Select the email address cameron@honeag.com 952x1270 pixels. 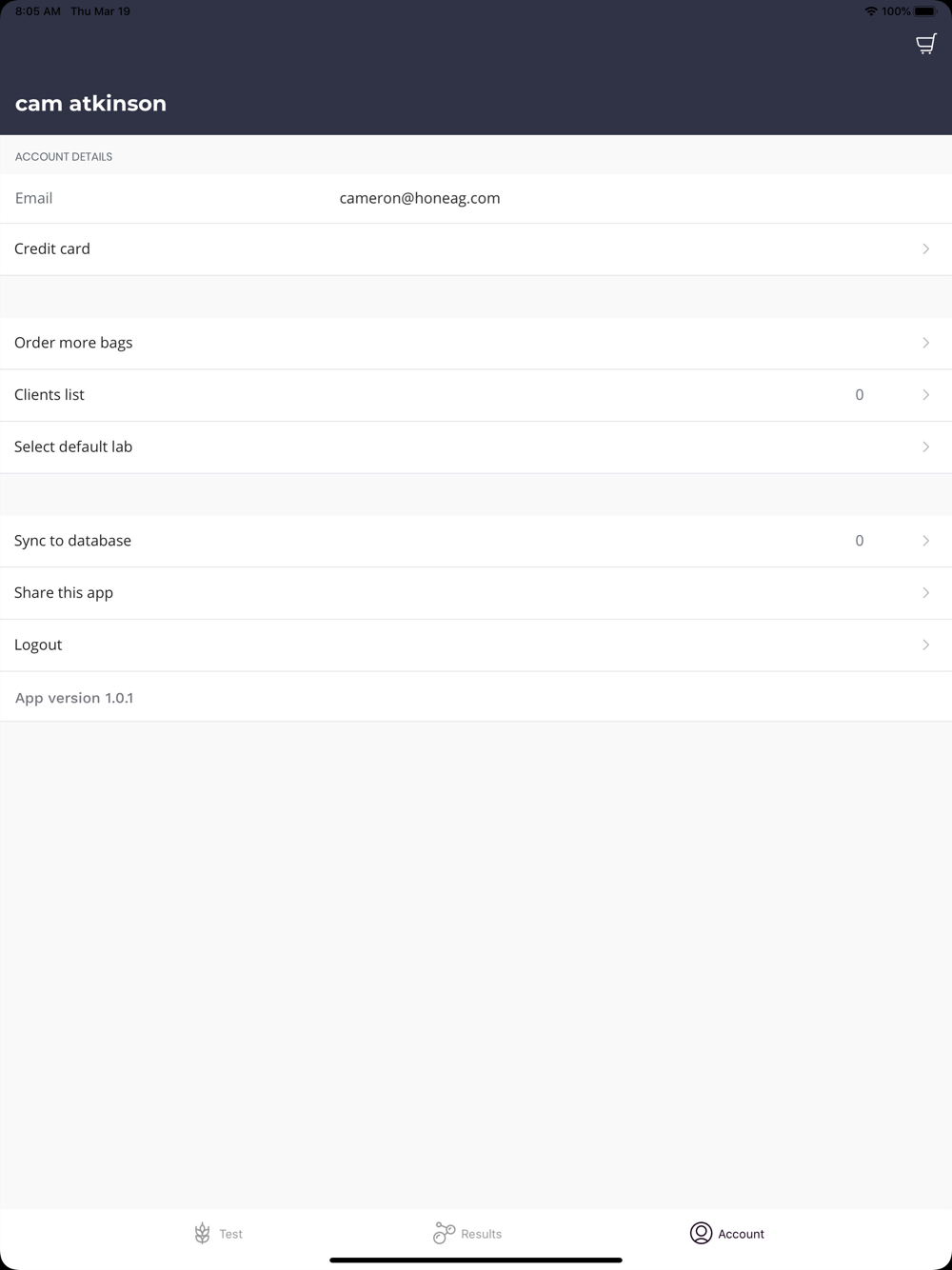tap(420, 198)
